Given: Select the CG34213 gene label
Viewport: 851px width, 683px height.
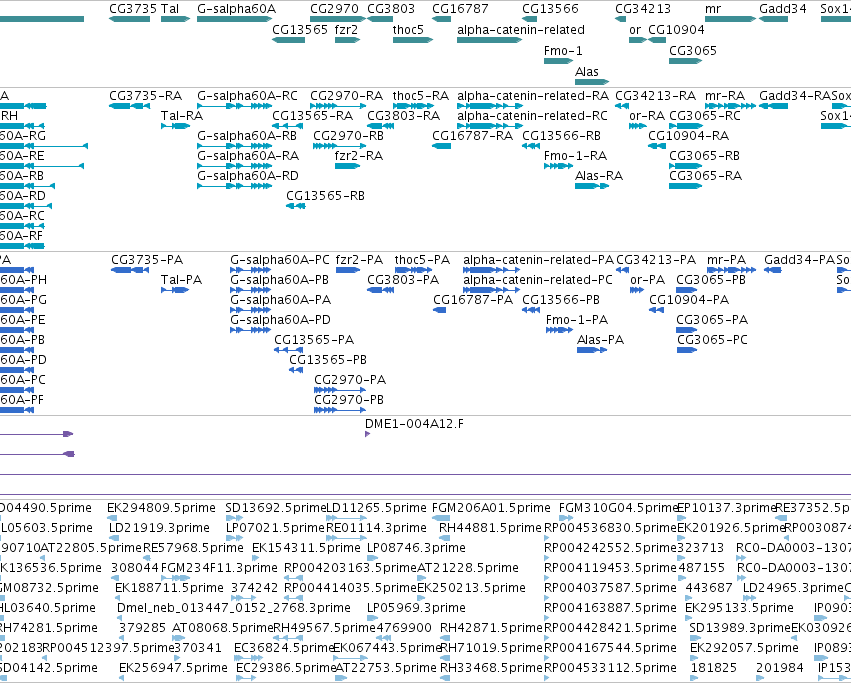Looking at the screenshot, I should 643,9.
